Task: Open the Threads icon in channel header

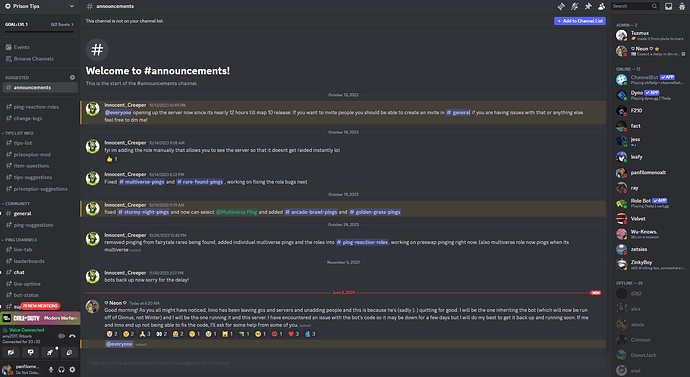Action: 561,6
